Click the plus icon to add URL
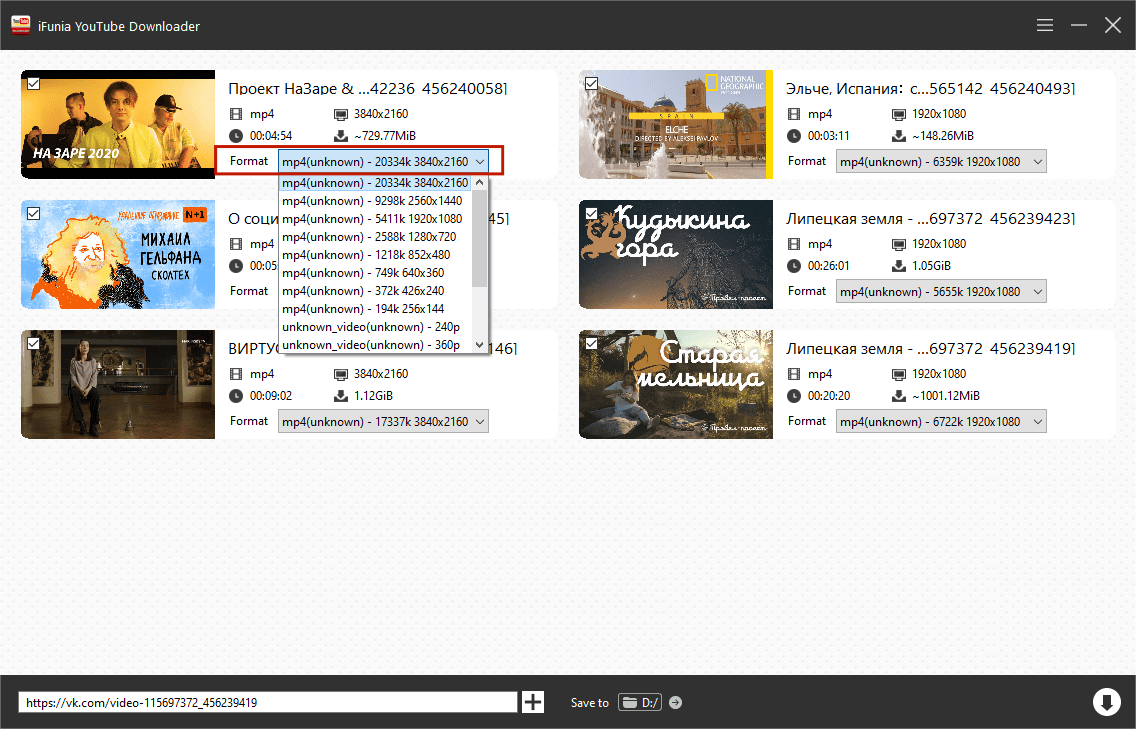This screenshot has width=1136, height=729. click(x=533, y=702)
